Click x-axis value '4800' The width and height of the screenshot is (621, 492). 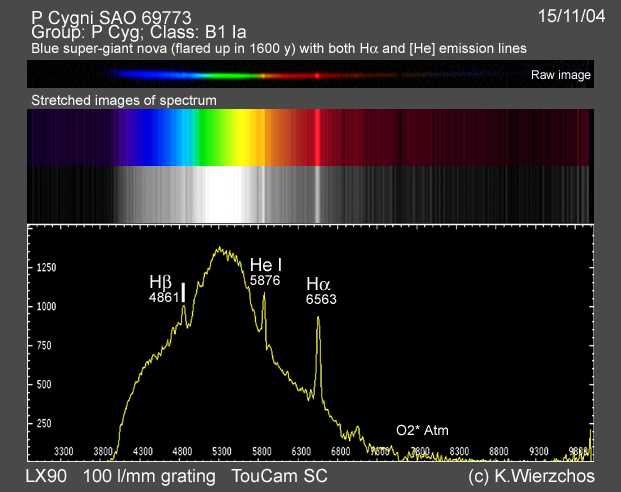[183, 451]
